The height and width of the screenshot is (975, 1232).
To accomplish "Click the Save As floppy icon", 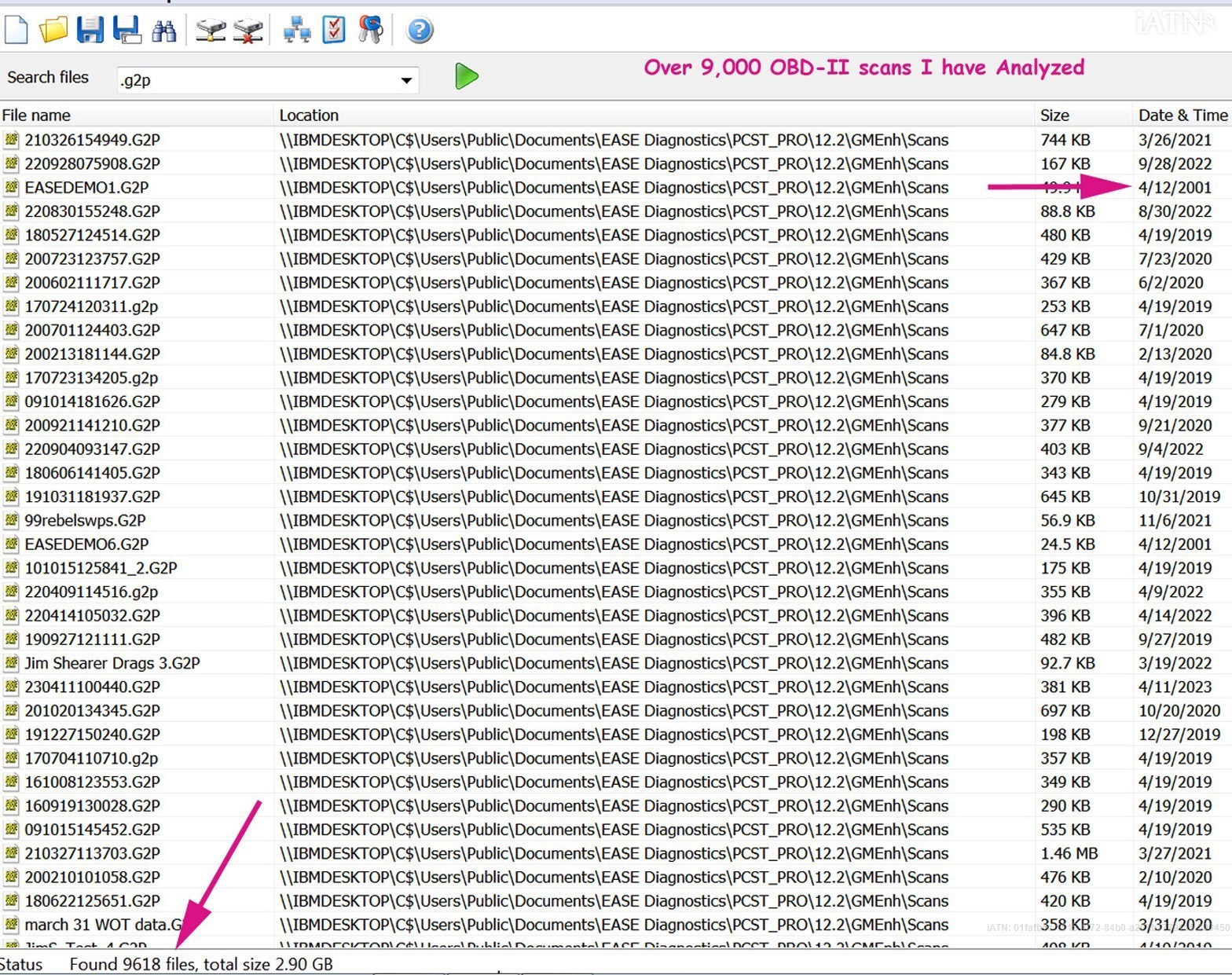I will (x=126, y=30).
